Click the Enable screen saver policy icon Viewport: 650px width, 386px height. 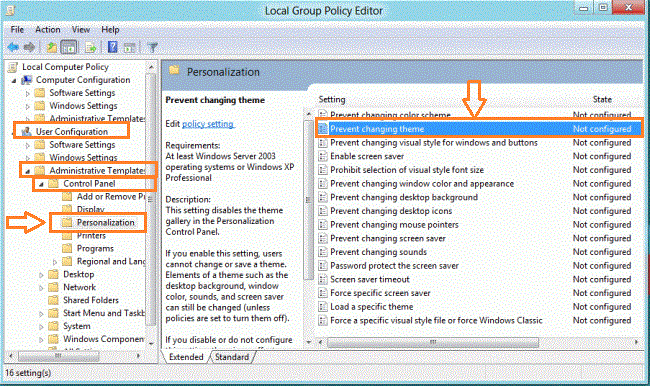coord(323,156)
